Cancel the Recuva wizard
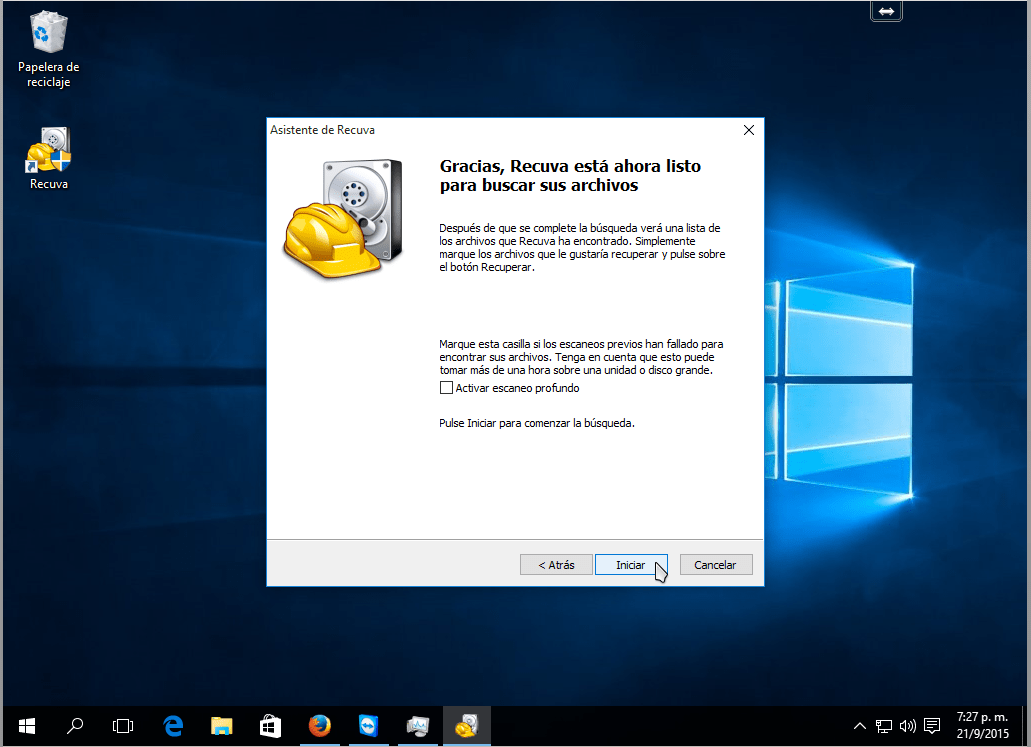 715,565
